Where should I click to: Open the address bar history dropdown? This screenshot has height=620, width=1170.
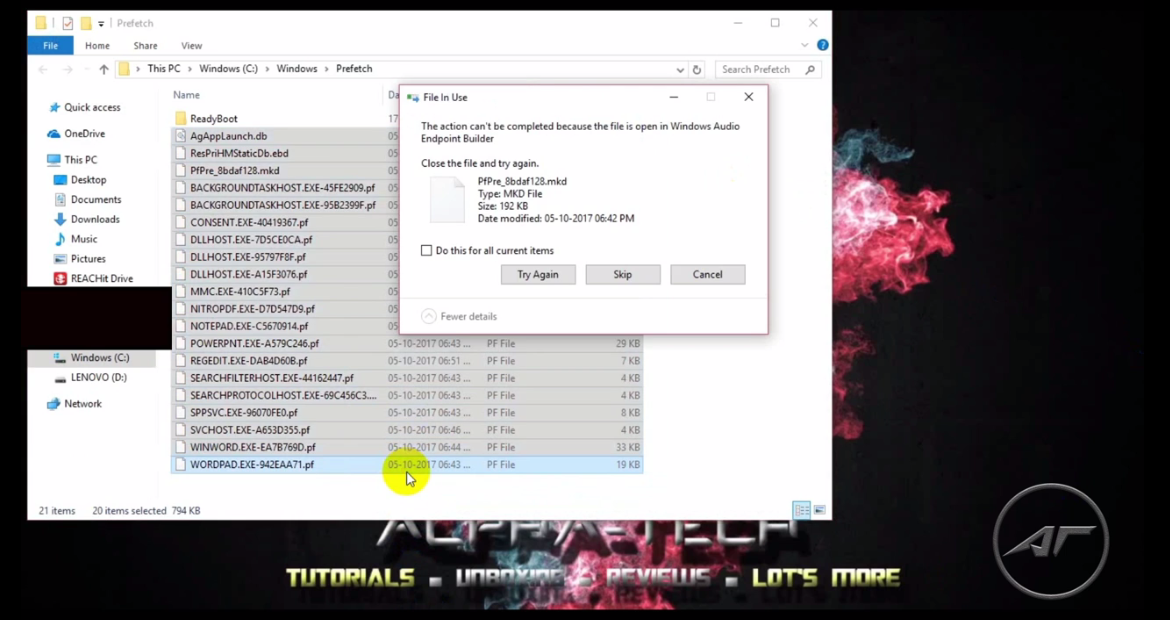click(x=680, y=69)
